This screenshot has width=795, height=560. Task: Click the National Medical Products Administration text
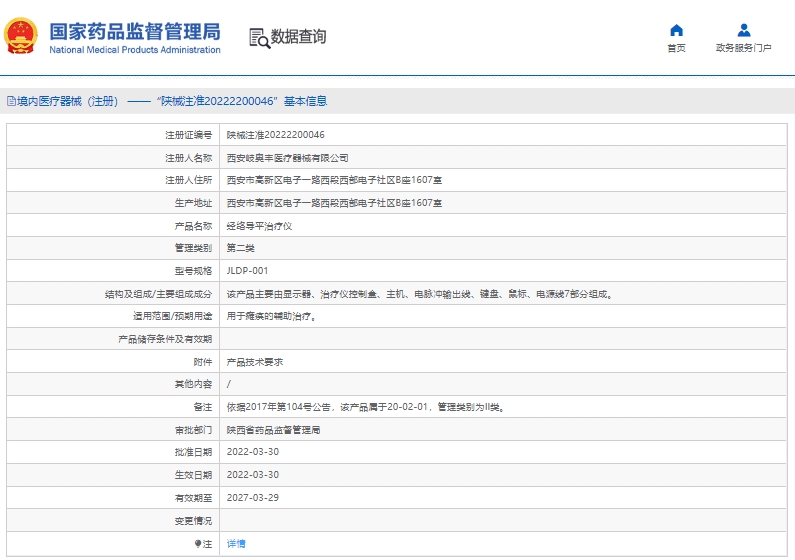click(135, 50)
